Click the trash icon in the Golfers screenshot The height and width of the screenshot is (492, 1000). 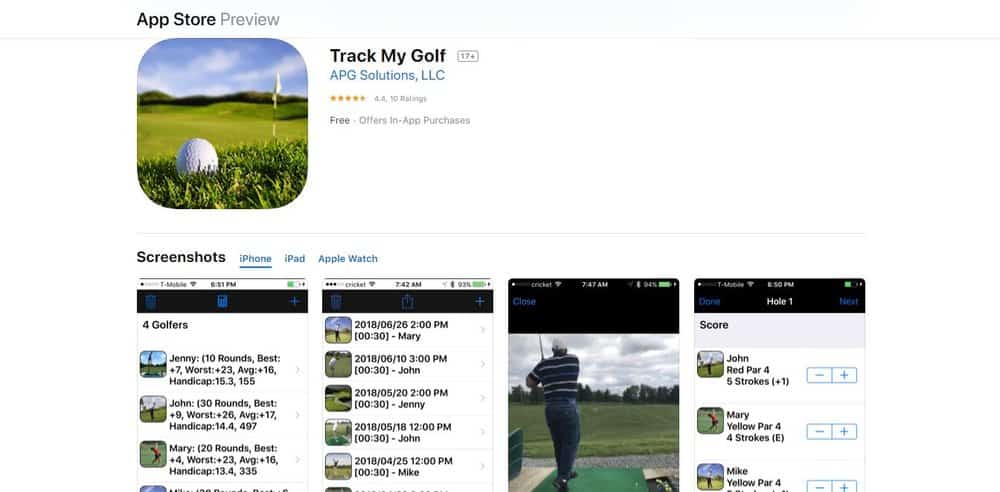coord(151,302)
